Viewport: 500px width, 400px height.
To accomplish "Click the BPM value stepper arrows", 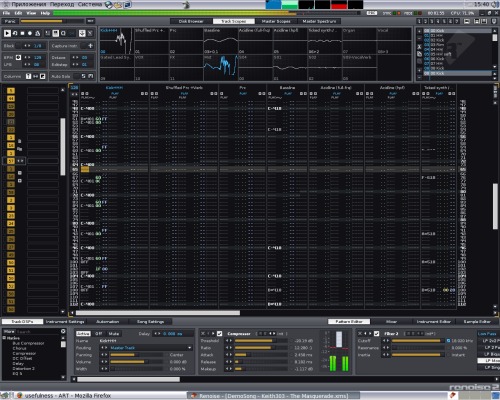I will (x=27, y=57).
